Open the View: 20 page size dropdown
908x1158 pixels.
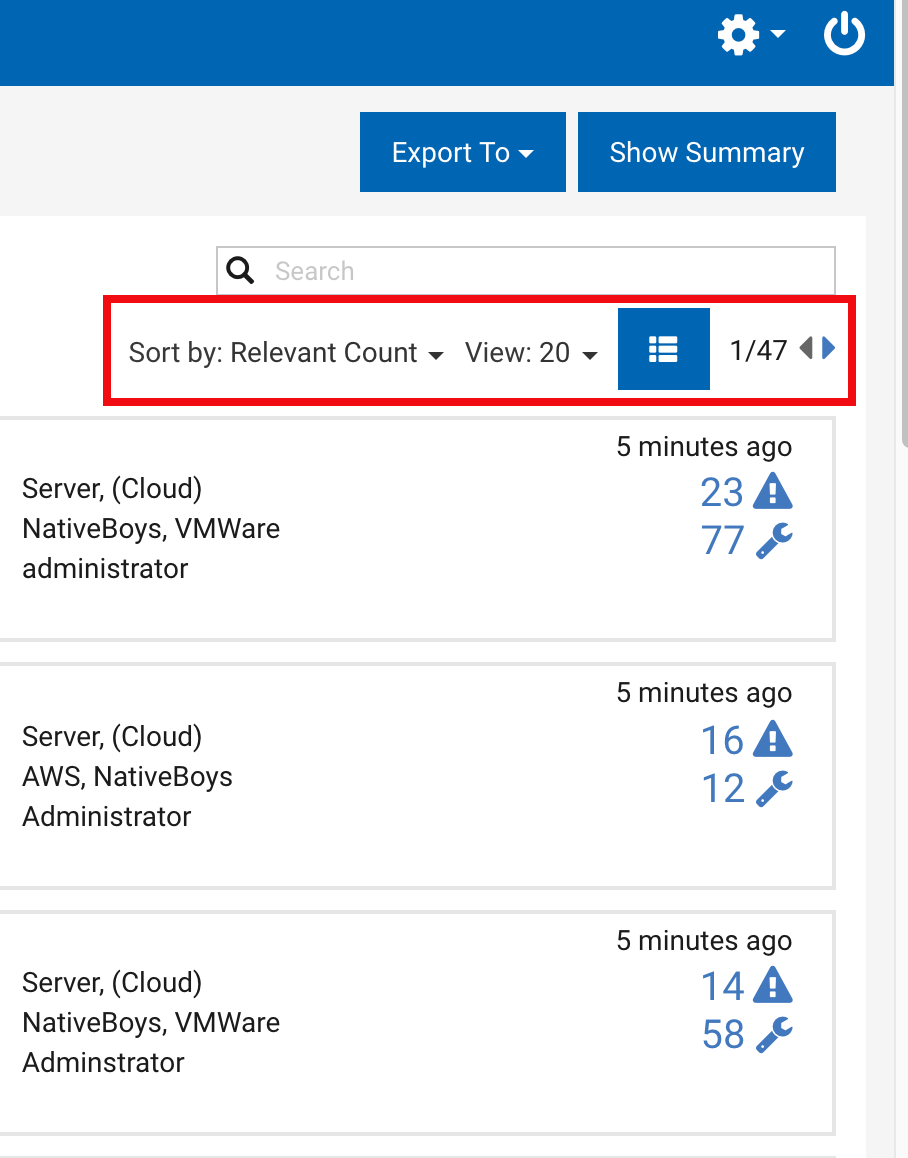531,352
